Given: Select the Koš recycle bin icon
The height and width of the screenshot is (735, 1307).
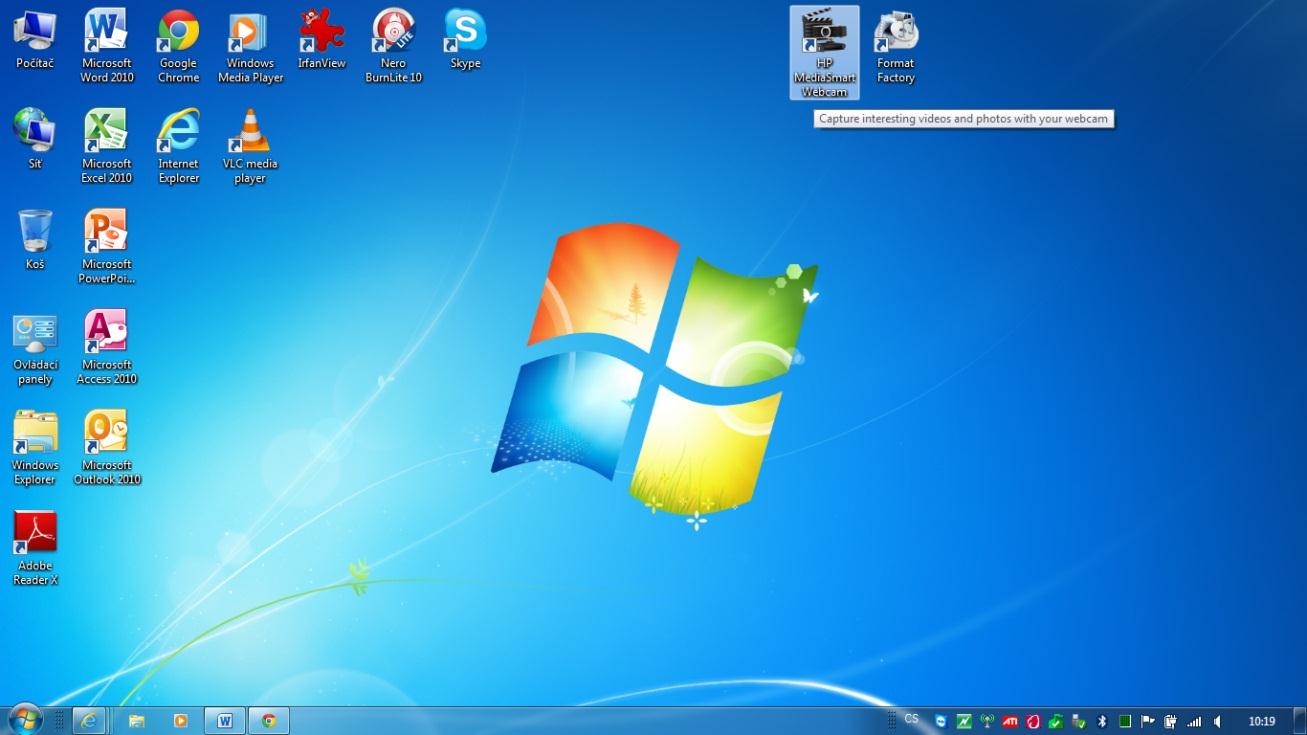Looking at the screenshot, I should click(35, 240).
